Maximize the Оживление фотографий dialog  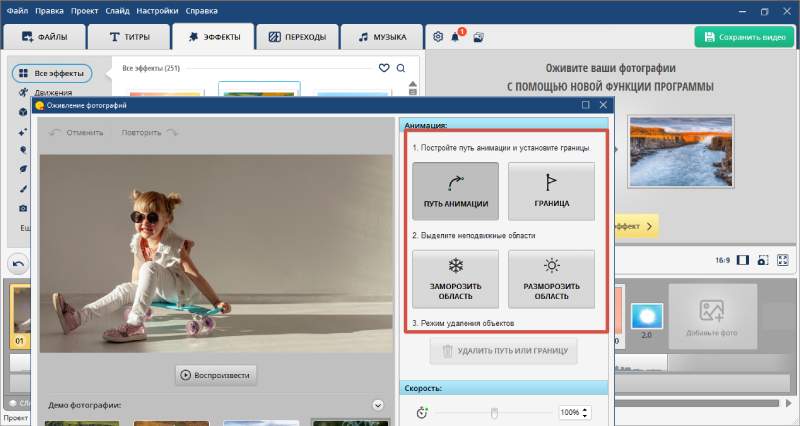(x=585, y=105)
